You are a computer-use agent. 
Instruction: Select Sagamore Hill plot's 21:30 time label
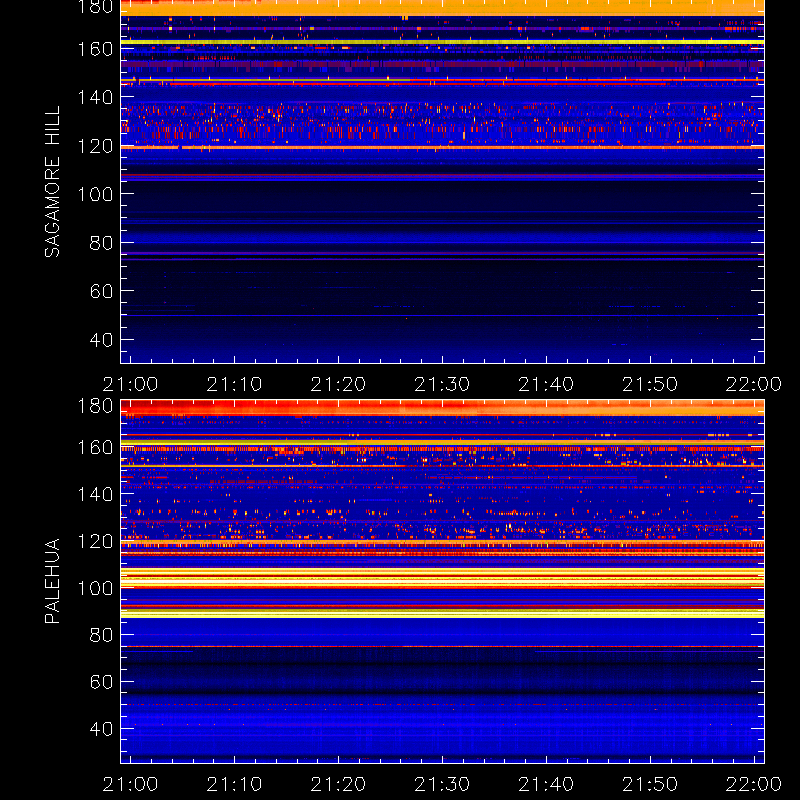(x=442, y=384)
